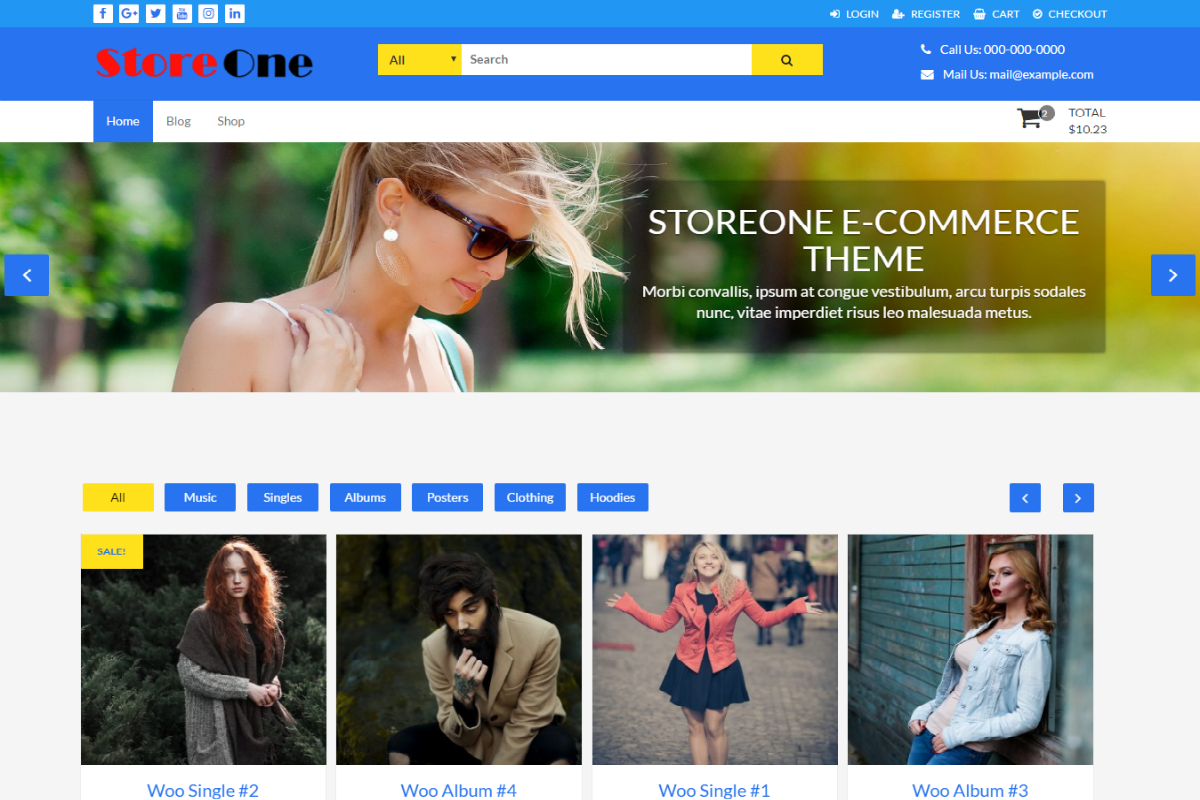This screenshot has height=800, width=1200.
Task: Click the Google+ social icon
Action: pos(129,13)
